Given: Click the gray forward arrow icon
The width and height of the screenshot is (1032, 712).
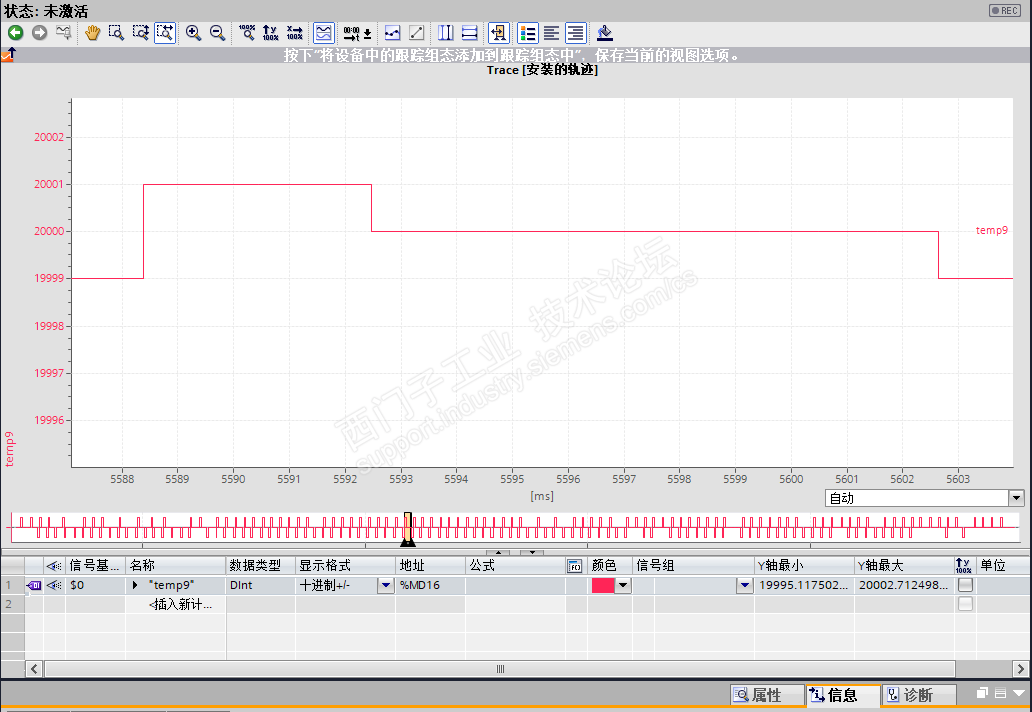Looking at the screenshot, I should [39, 32].
